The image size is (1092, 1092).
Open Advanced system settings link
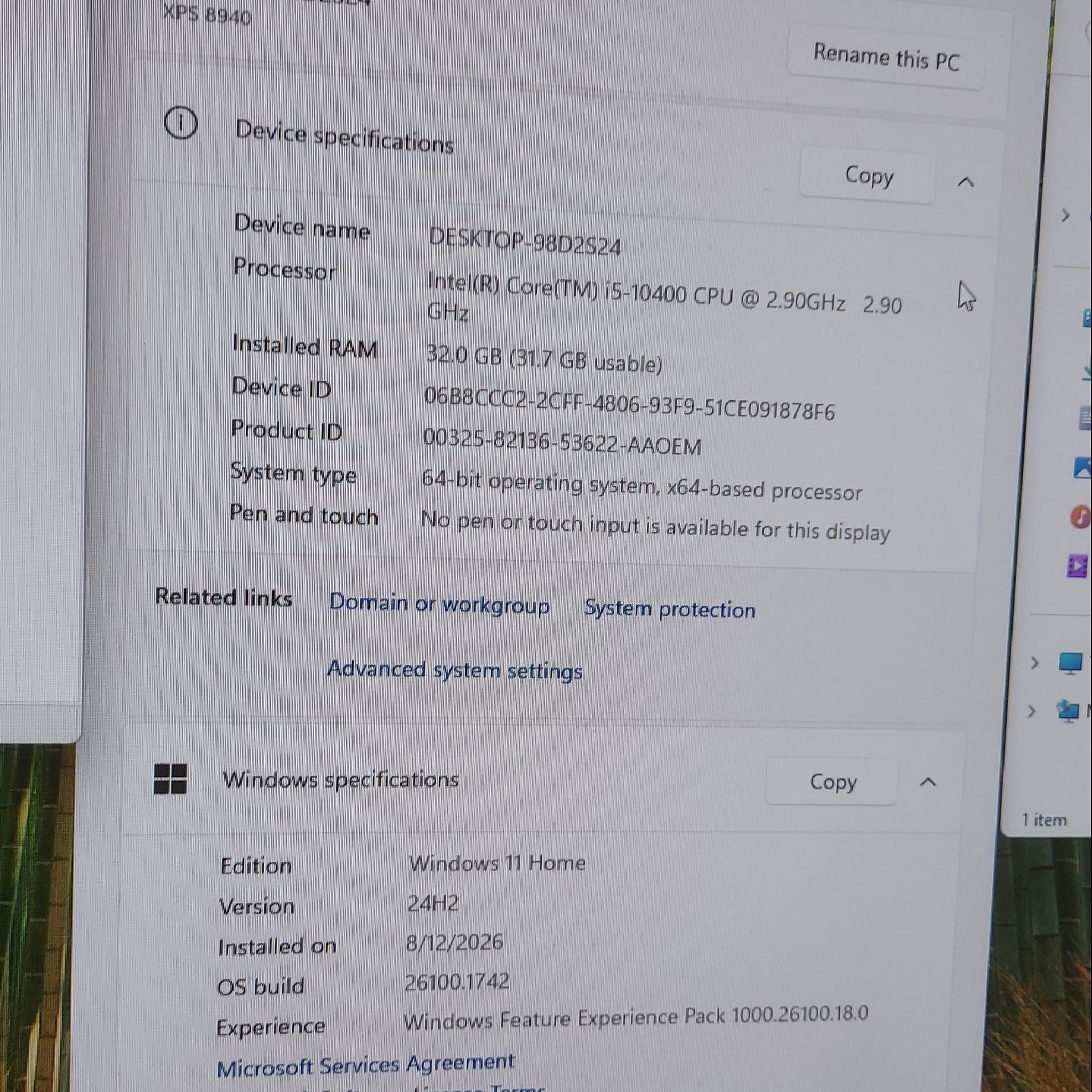point(454,670)
